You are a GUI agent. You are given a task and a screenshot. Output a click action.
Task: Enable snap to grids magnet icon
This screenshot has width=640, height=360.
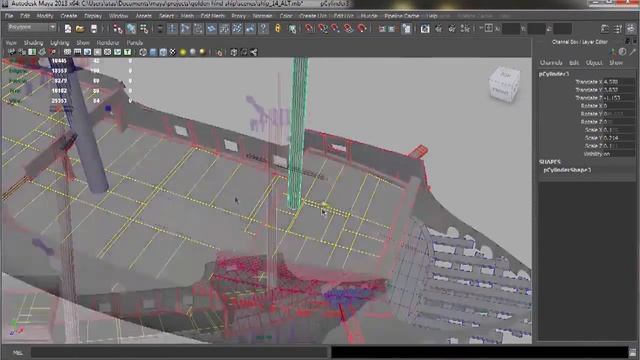click(309, 29)
